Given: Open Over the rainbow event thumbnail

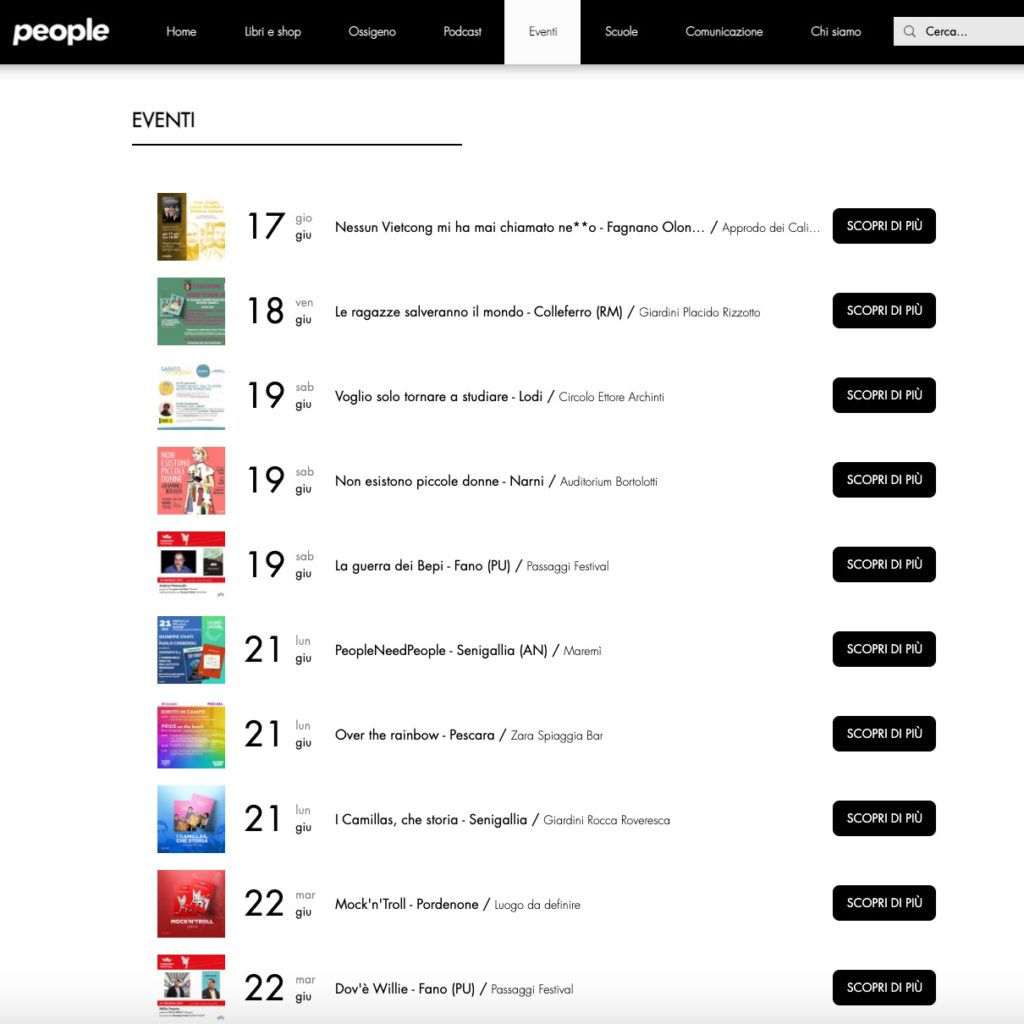Looking at the screenshot, I should point(191,735).
